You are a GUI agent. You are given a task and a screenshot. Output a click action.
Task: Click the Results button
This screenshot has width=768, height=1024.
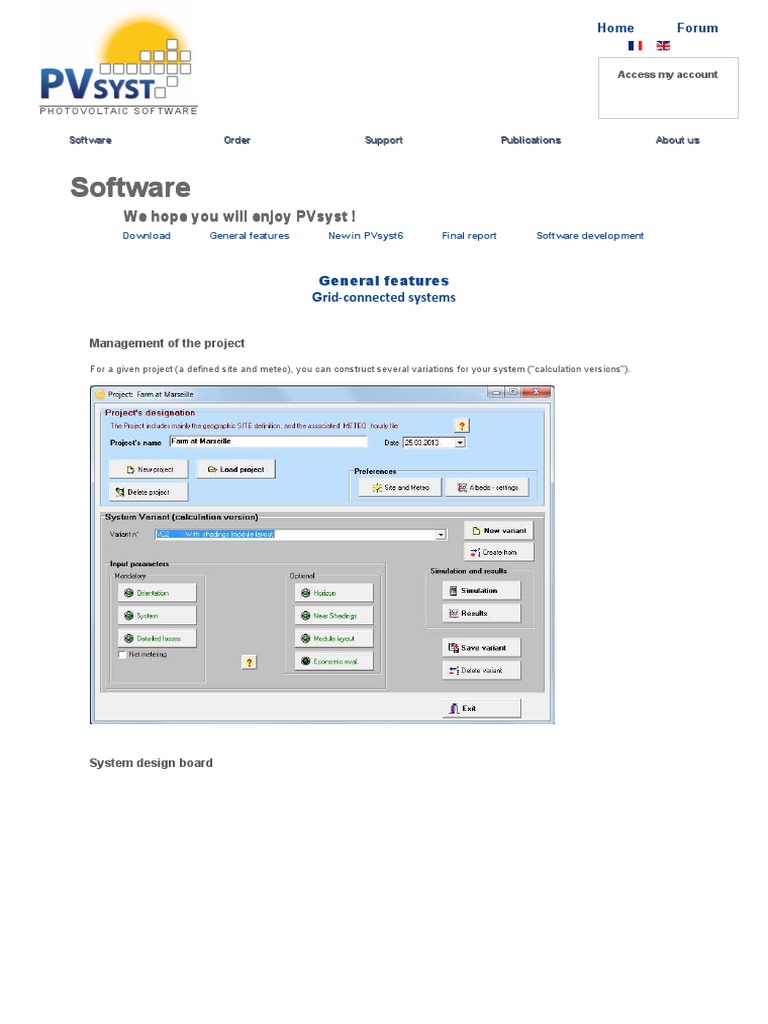(x=482, y=614)
